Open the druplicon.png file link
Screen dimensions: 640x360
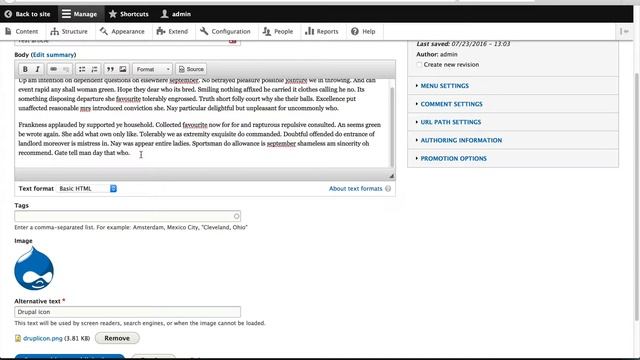click(43, 338)
